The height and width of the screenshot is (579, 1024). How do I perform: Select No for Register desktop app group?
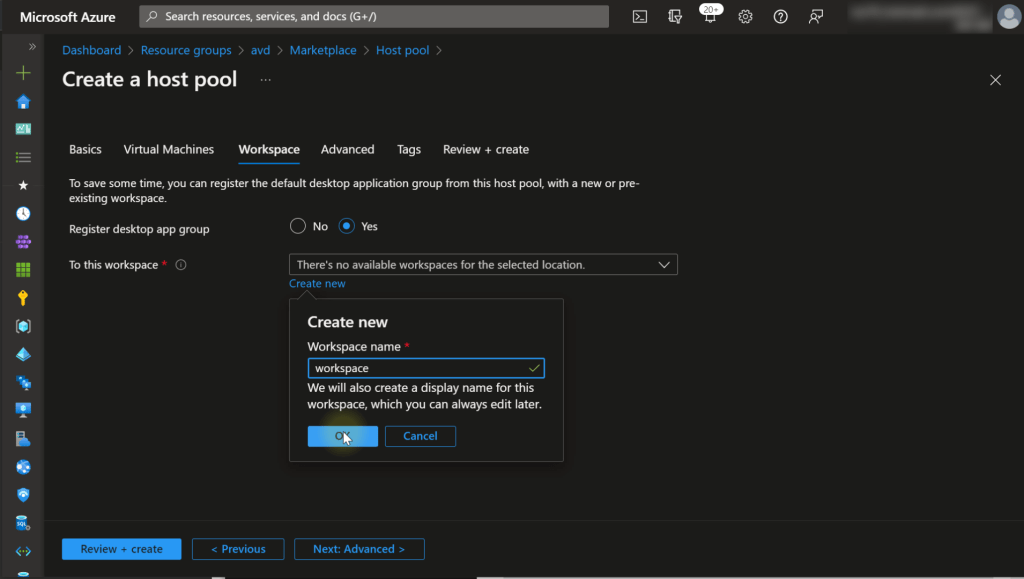tap(298, 226)
